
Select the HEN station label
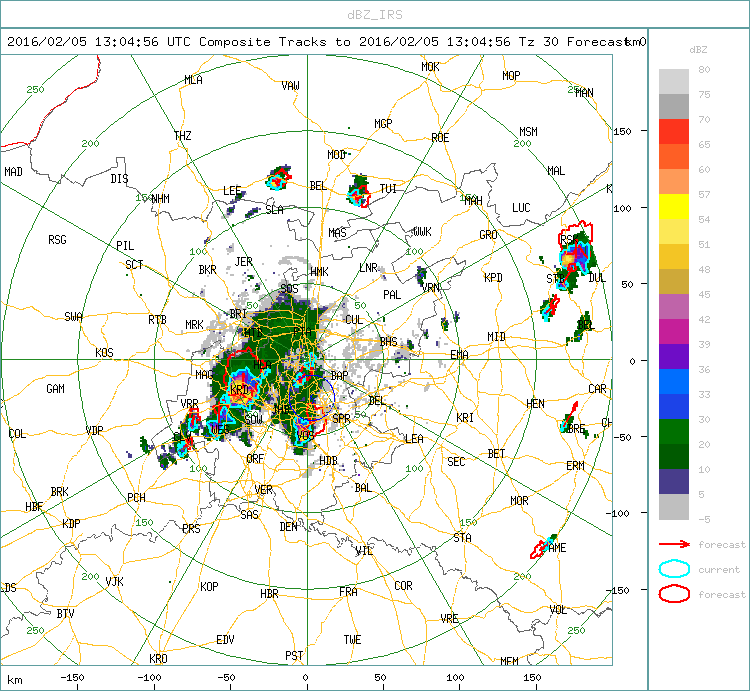pos(535,404)
